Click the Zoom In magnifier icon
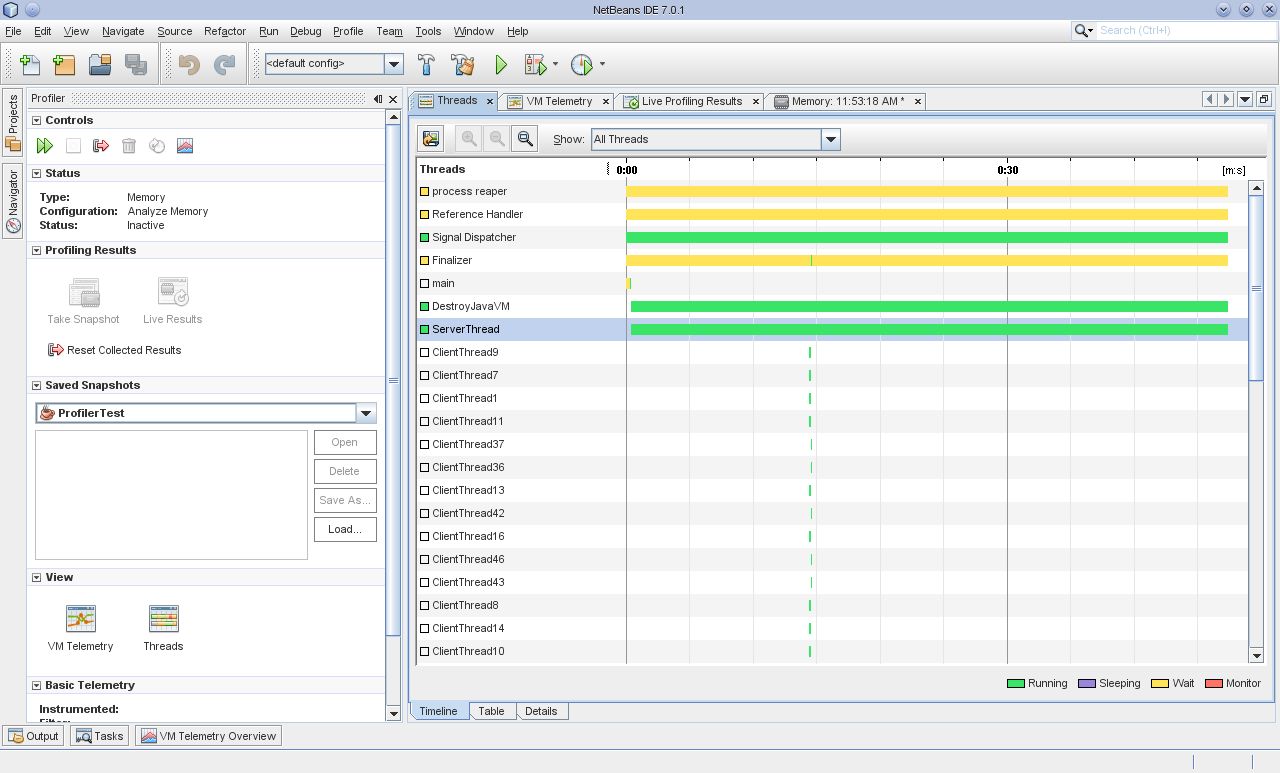1280x773 pixels. (468, 139)
